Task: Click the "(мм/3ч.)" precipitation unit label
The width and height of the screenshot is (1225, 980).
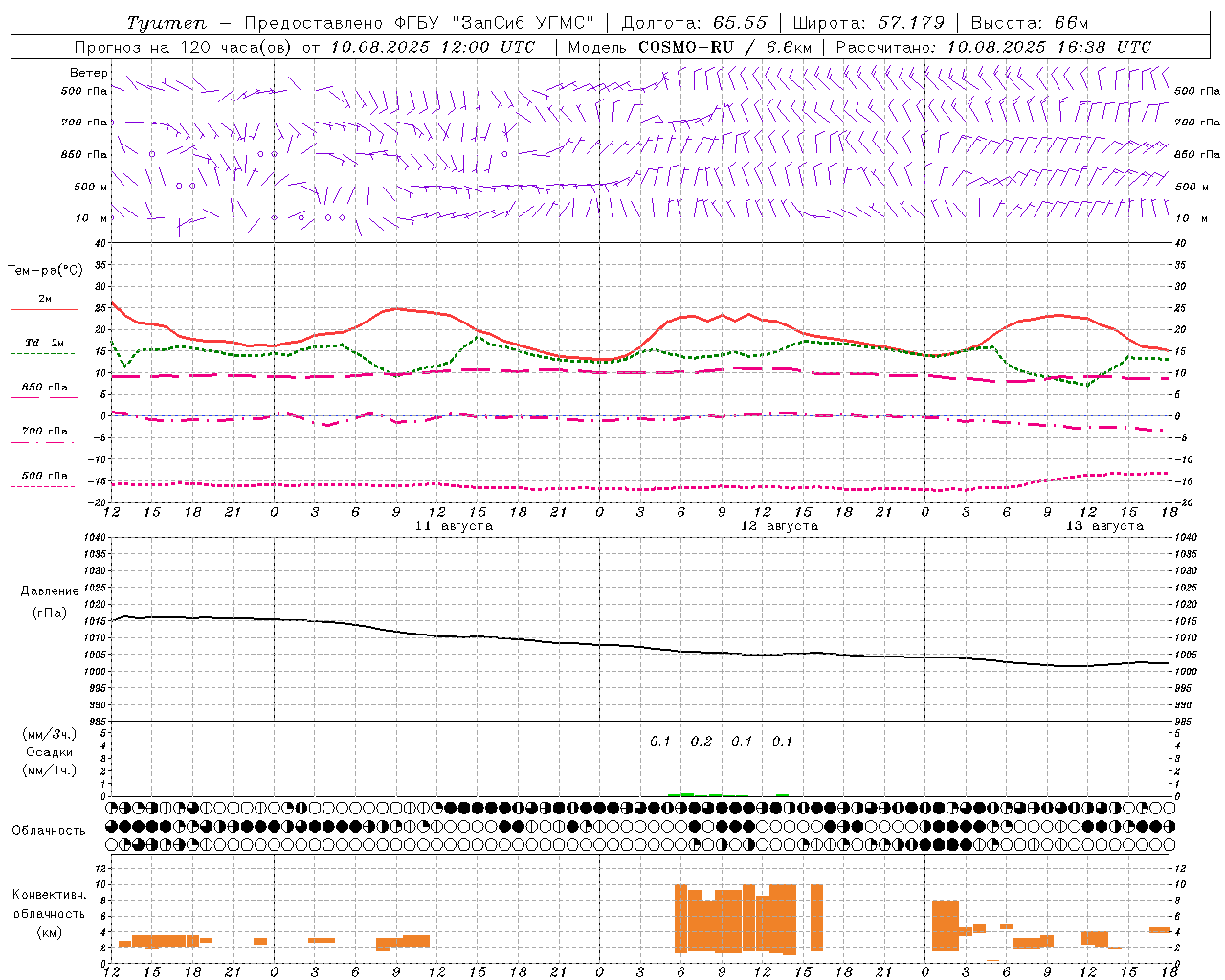Action: [x=50, y=734]
